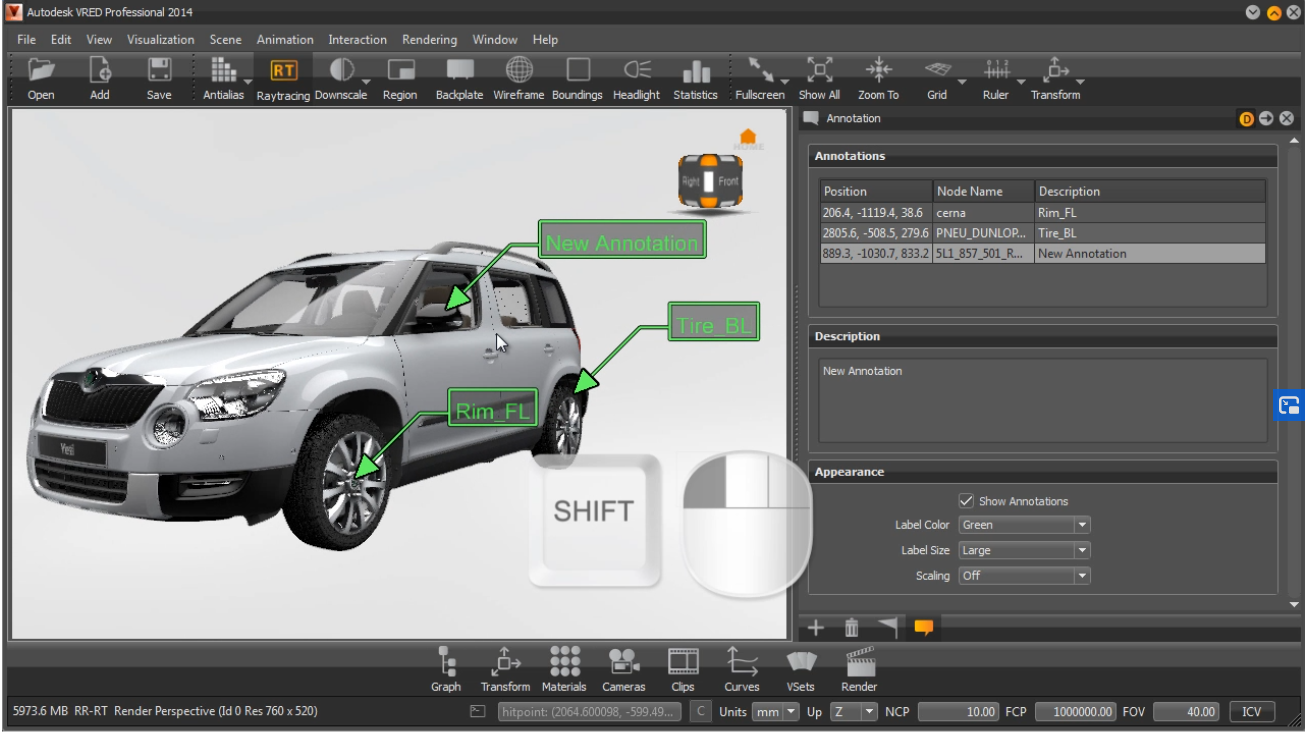The height and width of the screenshot is (733, 1305).
Task: Open the Curves module
Action: 742,660
